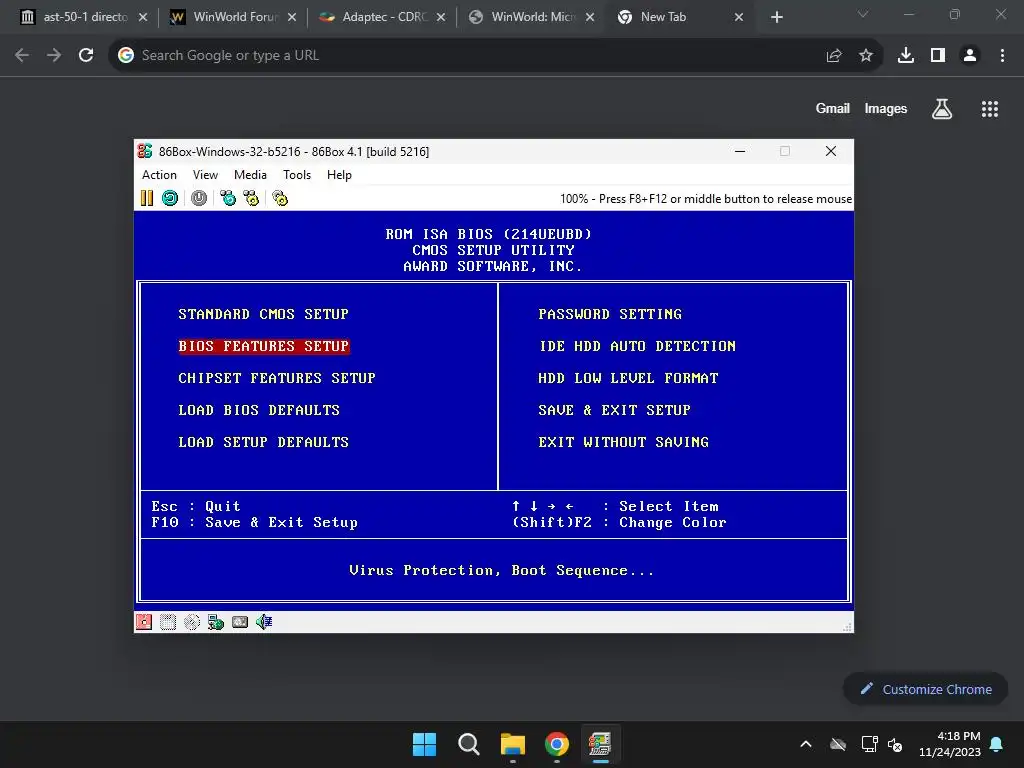Open Chrome from the taskbar
The width and height of the screenshot is (1024, 768).
pos(557,744)
